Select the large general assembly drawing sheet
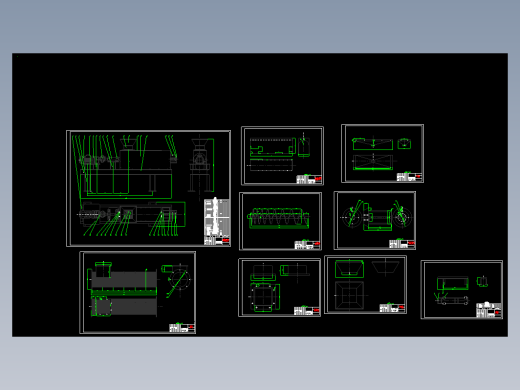Viewport: 520px width, 390px height. coord(148,188)
